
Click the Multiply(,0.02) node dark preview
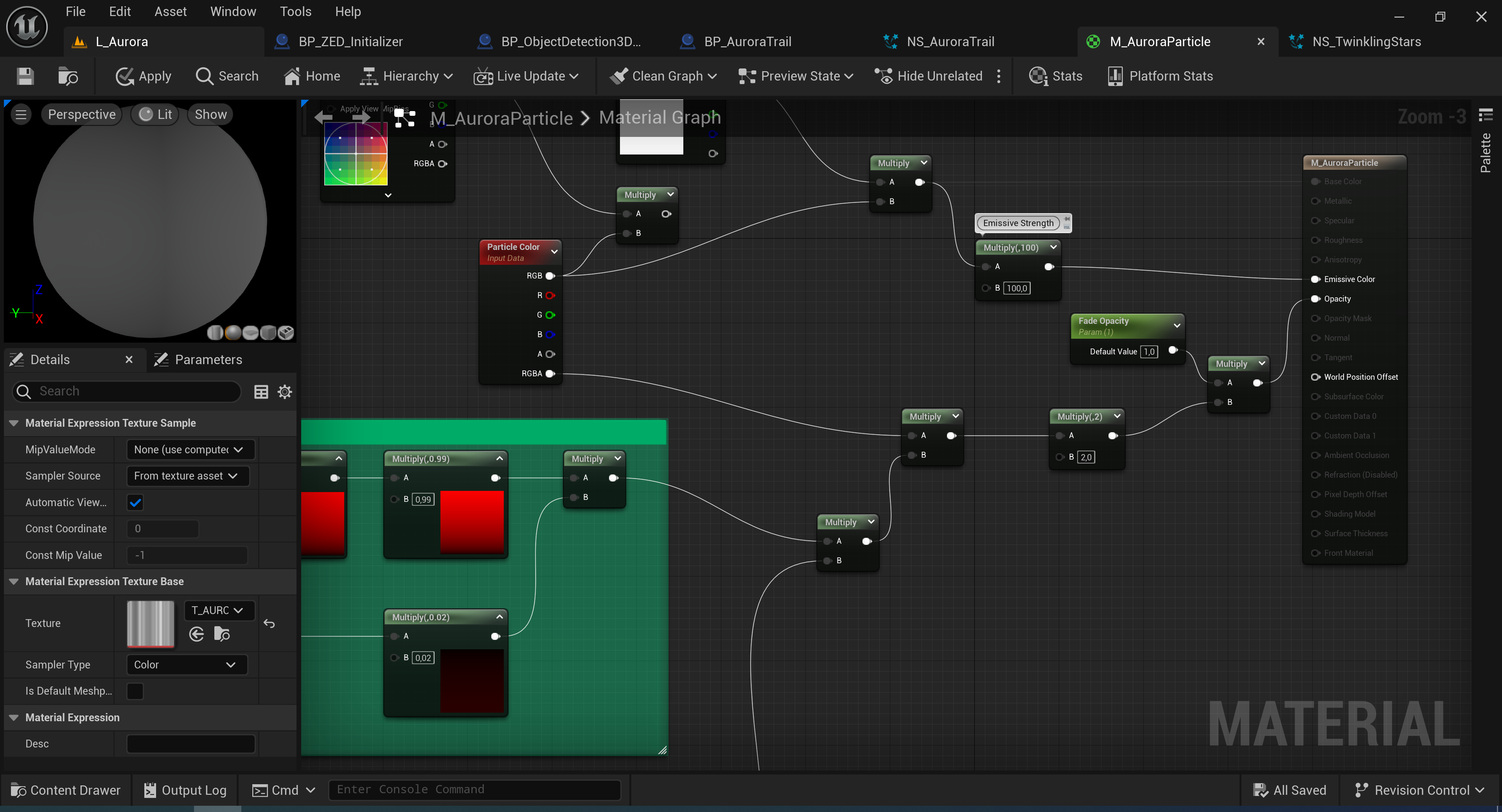tap(472, 681)
